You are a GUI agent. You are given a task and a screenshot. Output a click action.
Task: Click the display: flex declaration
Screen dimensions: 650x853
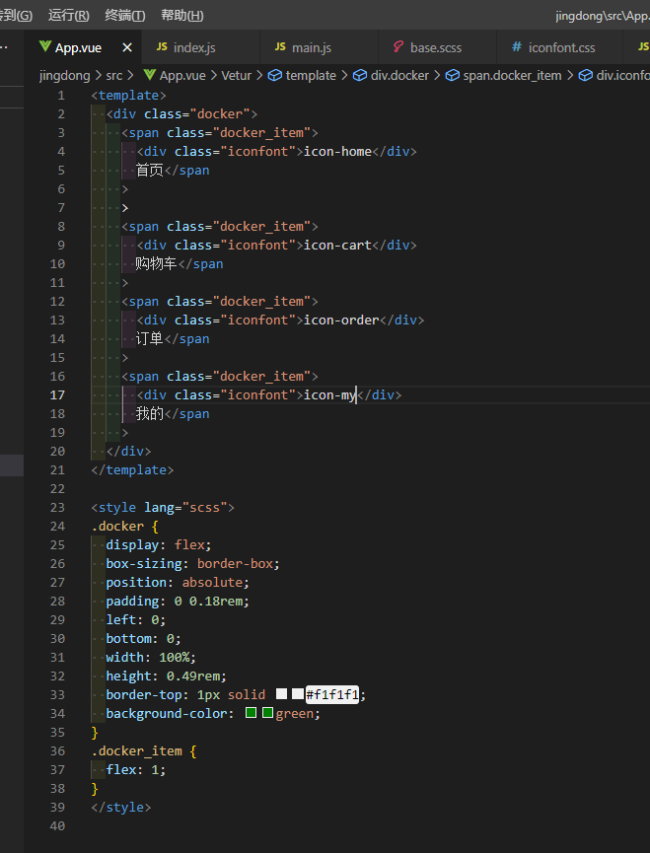tap(159, 545)
